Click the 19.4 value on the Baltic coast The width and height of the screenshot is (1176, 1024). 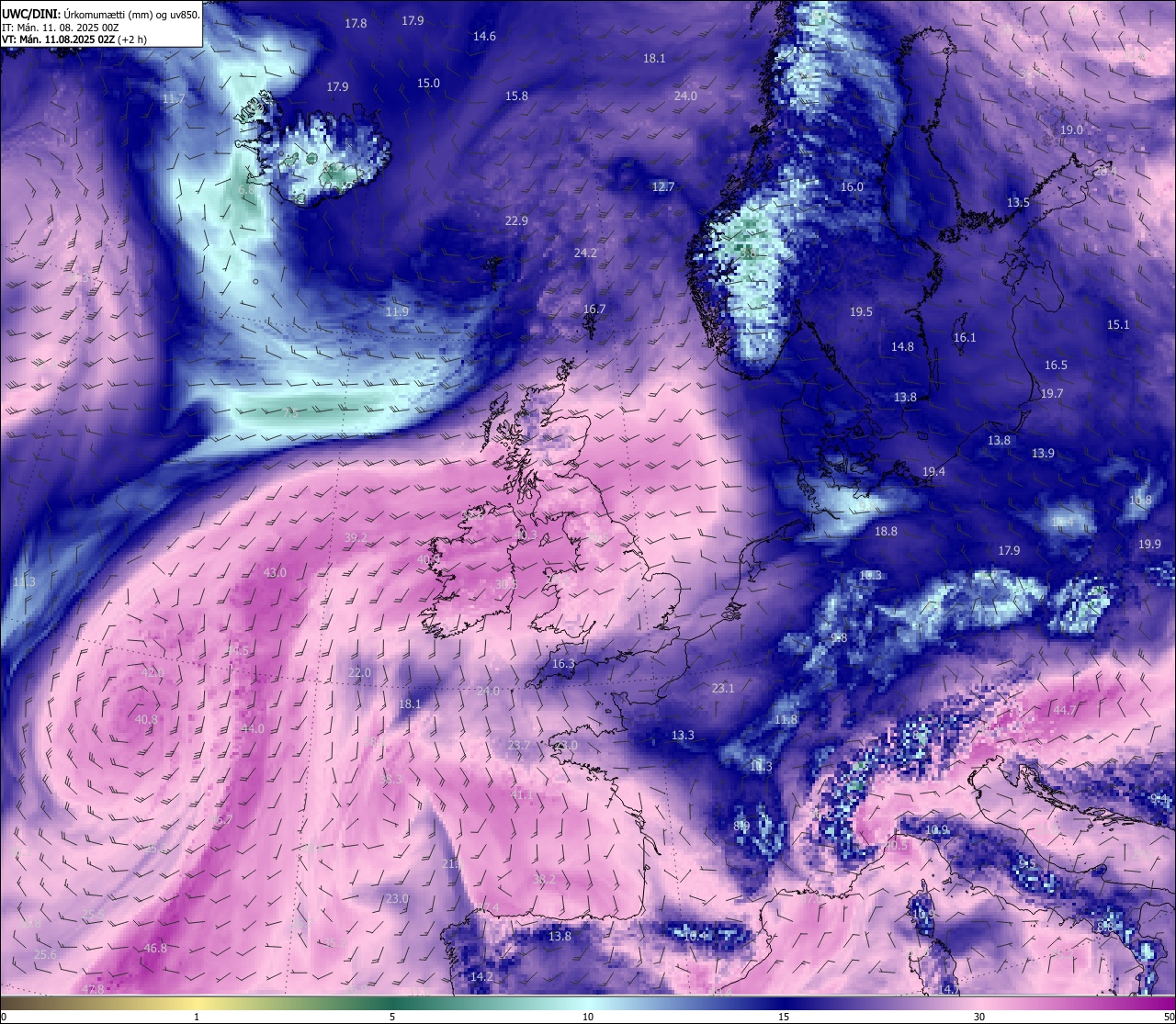tap(933, 472)
